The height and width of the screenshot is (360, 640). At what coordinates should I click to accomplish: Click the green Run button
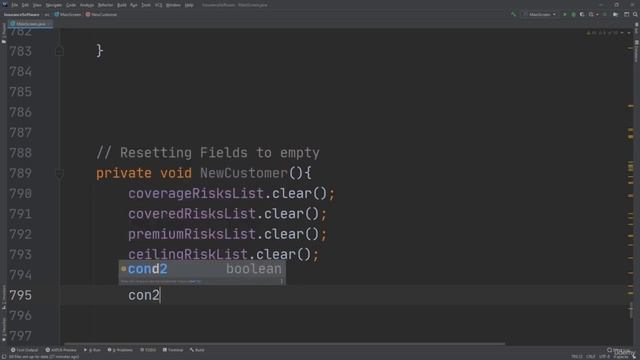[565, 15]
